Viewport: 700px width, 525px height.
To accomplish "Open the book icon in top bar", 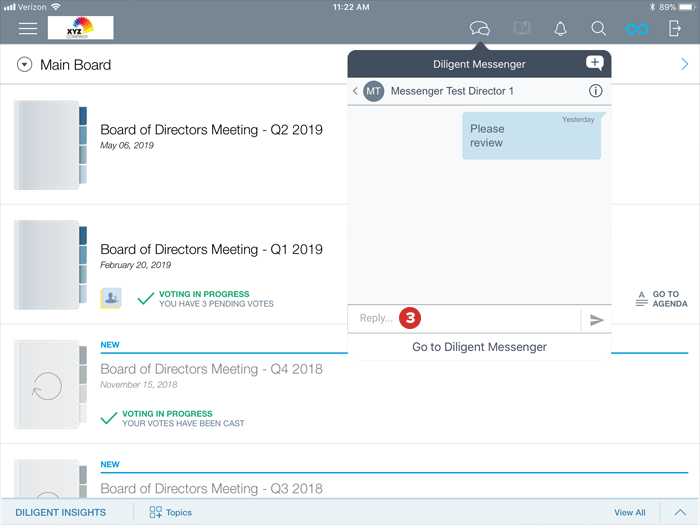I will (521, 29).
